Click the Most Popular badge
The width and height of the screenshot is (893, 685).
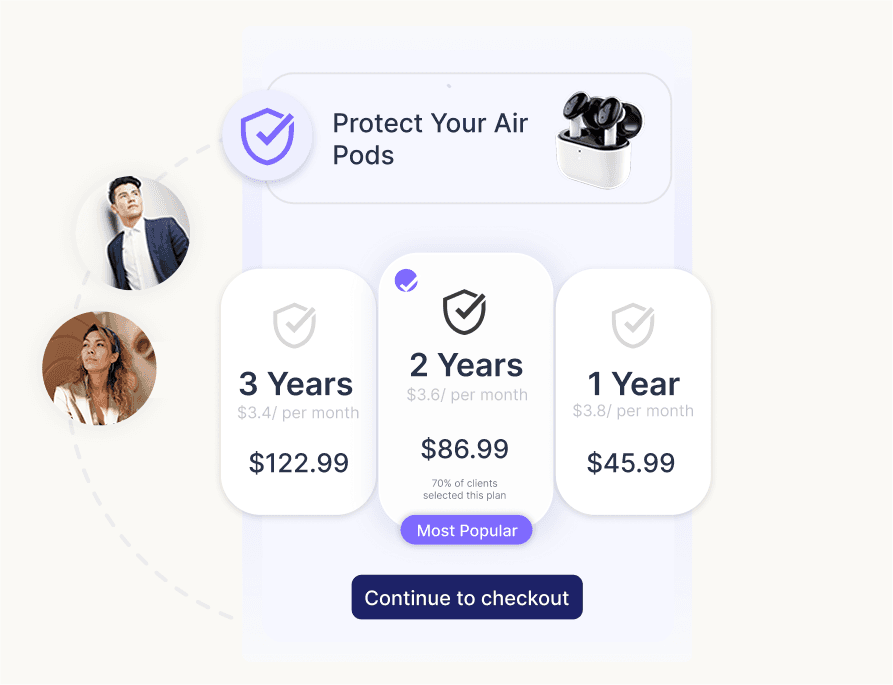(x=466, y=530)
